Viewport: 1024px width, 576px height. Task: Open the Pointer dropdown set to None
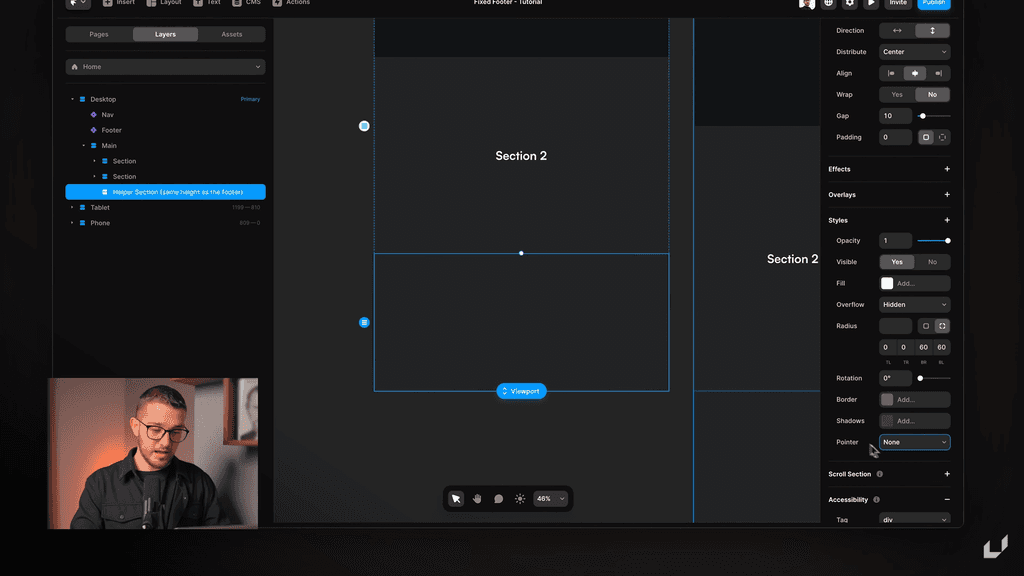coord(913,441)
